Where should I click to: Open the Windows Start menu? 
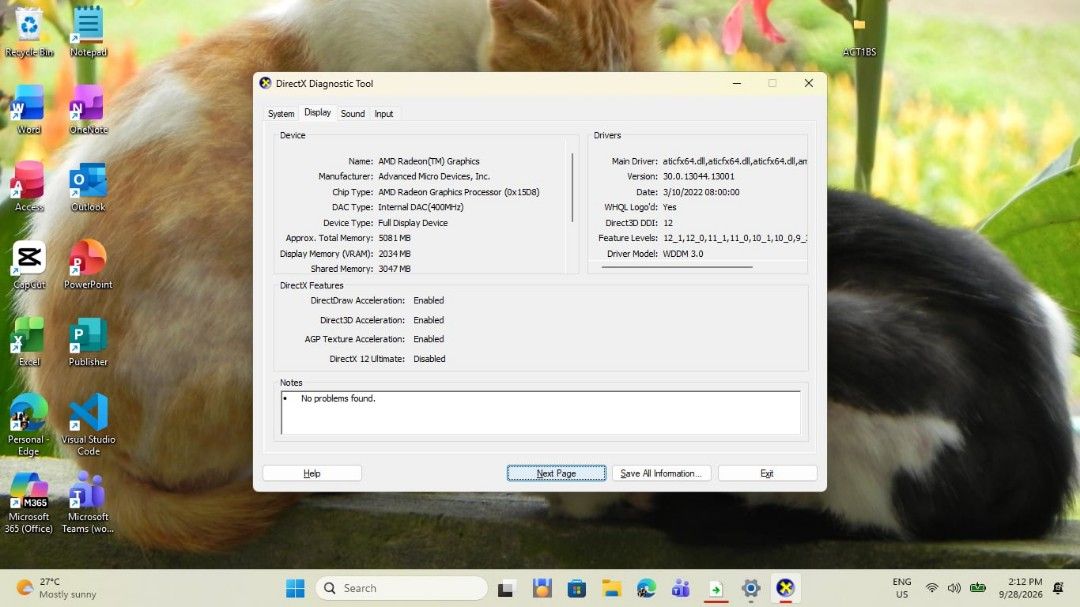click(295, 588)
